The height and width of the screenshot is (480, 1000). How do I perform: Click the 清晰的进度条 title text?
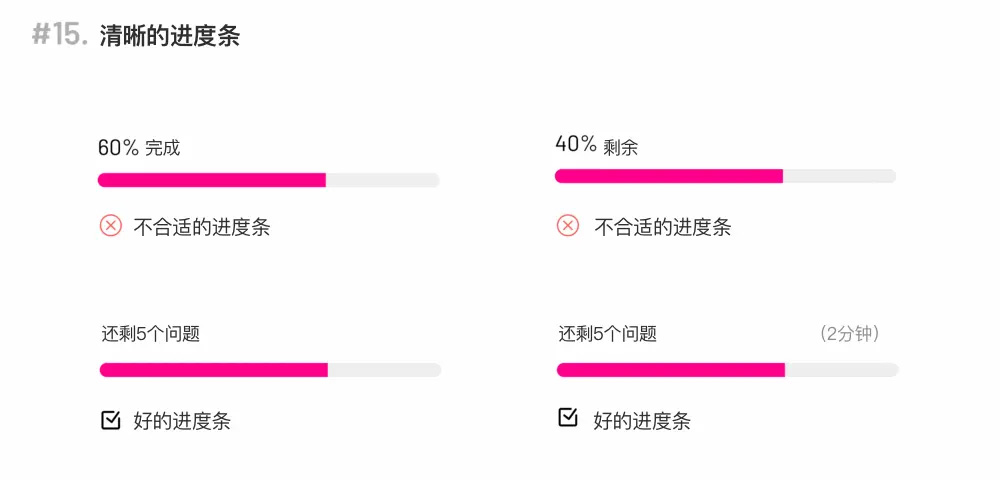click(x=170, y=37)
